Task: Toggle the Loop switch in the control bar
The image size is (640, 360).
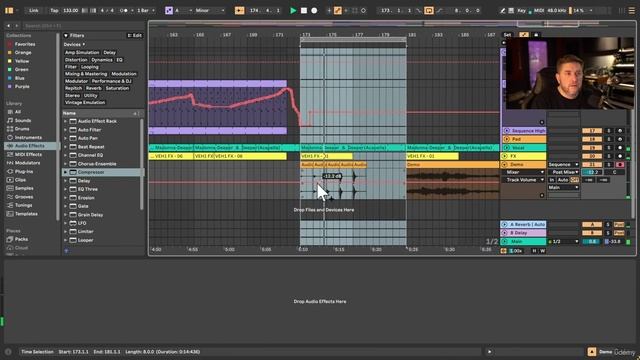Action: (x=429, y=11)
